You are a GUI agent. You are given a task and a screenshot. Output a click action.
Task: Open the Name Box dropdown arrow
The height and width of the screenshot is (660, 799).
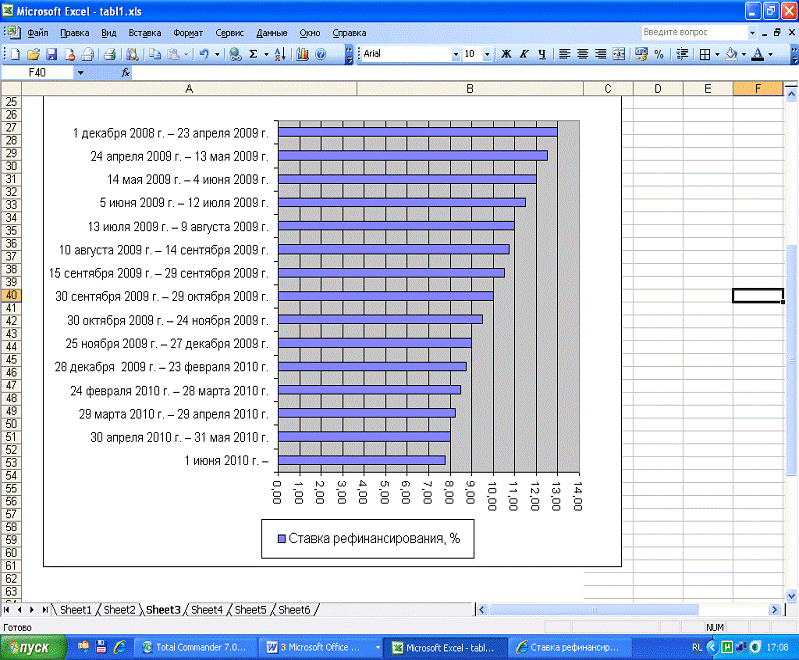pyautogui.click(x=81, y=73)
